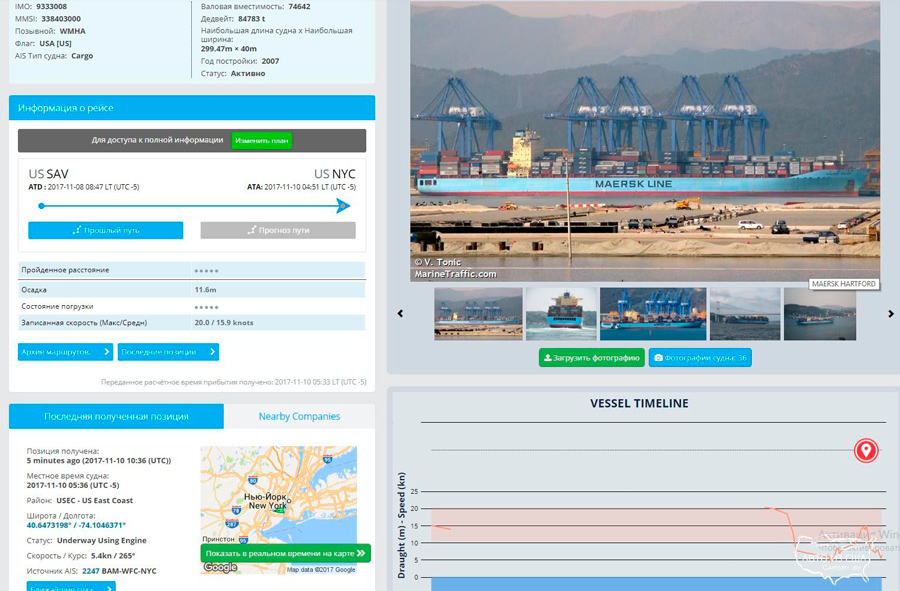Image resolution: width=900 pixels, height=591 pixels.
Task: Click the Google logo on the mini map
Action: point(220,567)
